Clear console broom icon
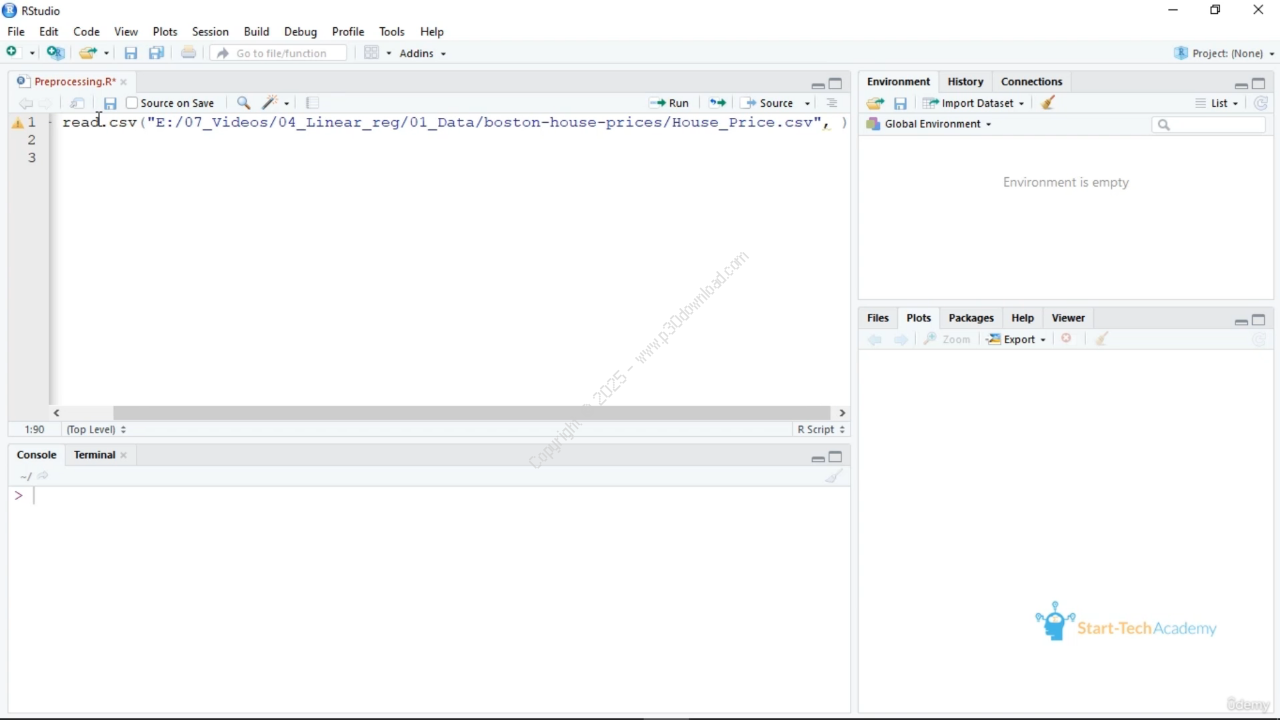The width and height of the screenshot is (1280, 720). click(834, 476)
